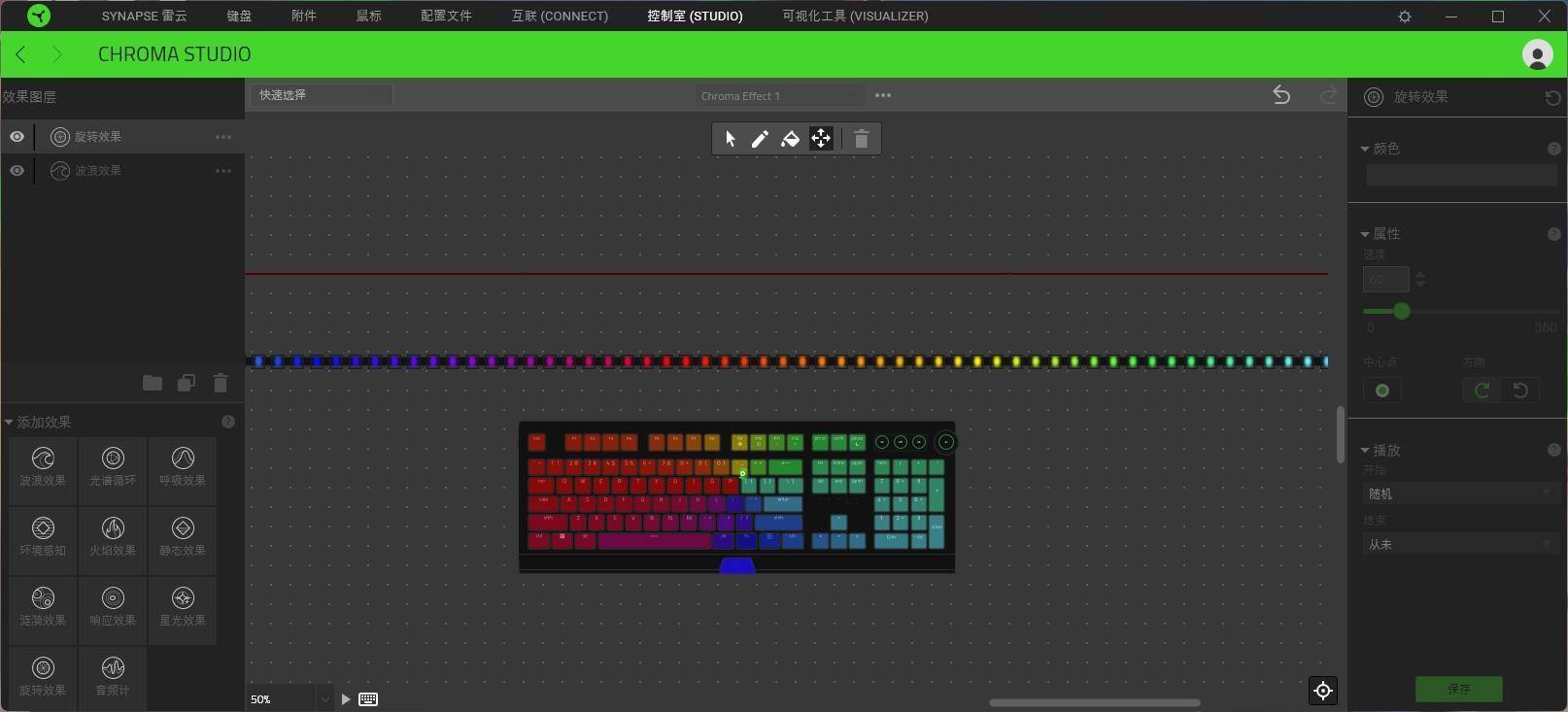Hide the 旋转效果 layer with eye icon
The height and width of the screenshot is (712, 1568).
(17, 137)
